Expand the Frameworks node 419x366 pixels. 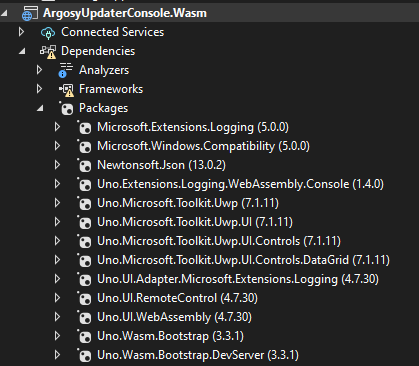click(39, 89)
